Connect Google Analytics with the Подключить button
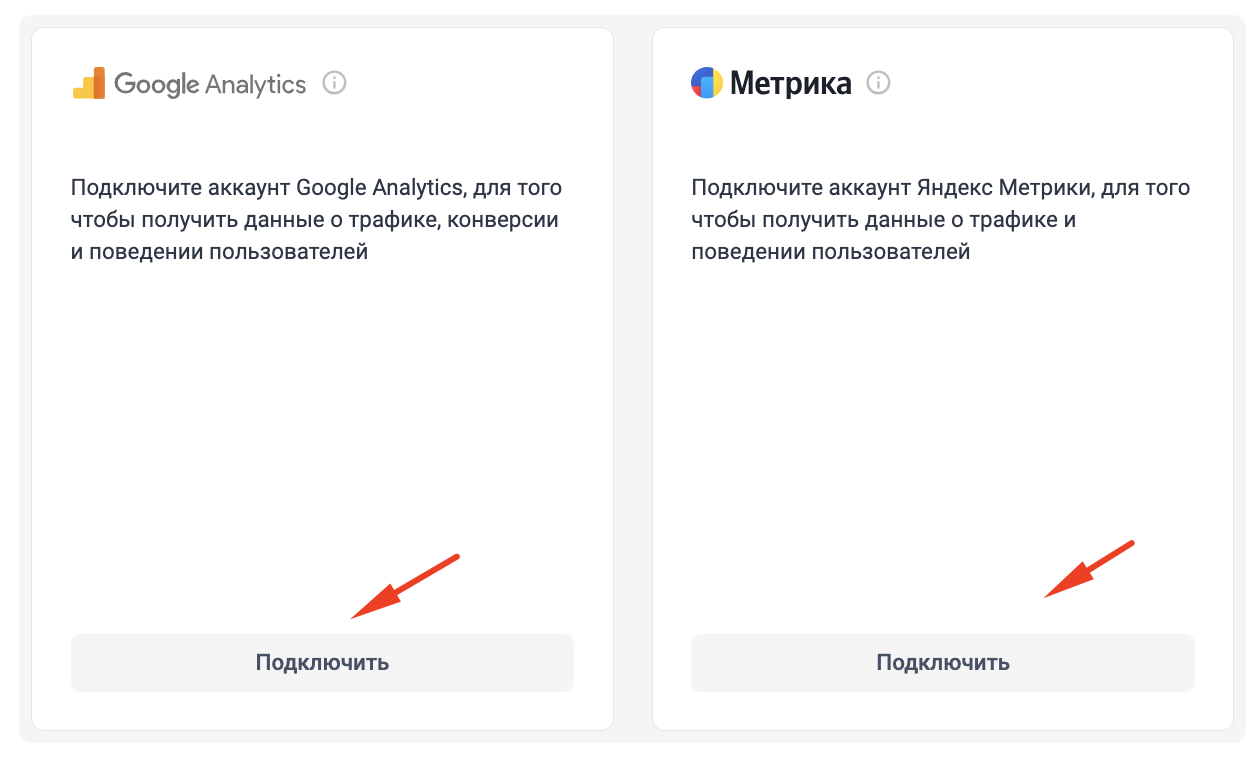Screen dimensions: 1254x768 [322, 662]
